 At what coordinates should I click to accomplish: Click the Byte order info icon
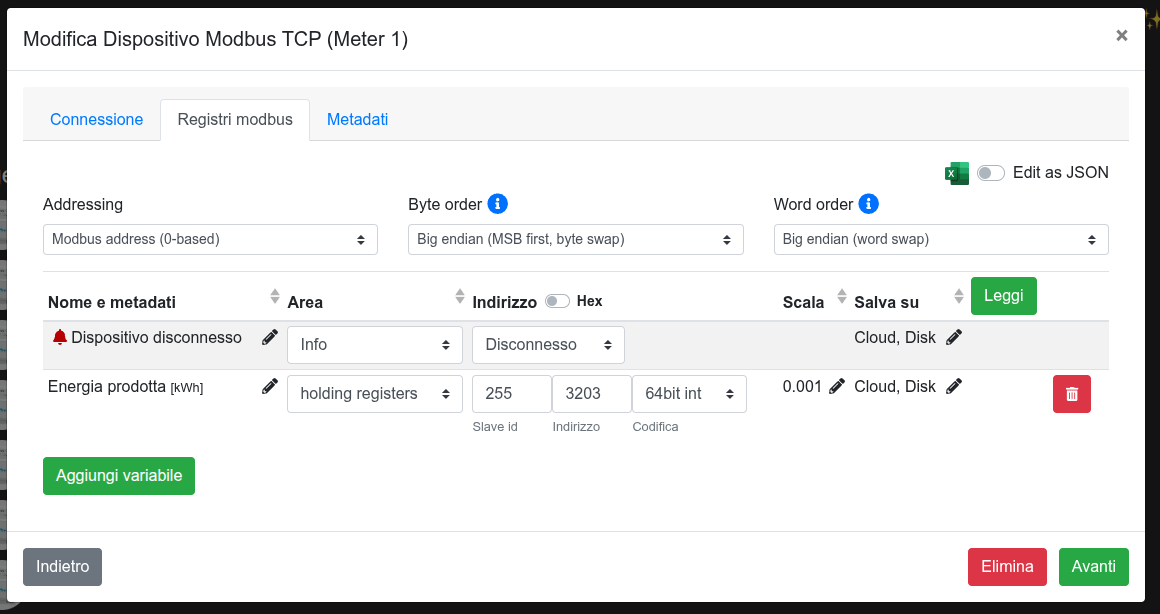tap(497, 204)
